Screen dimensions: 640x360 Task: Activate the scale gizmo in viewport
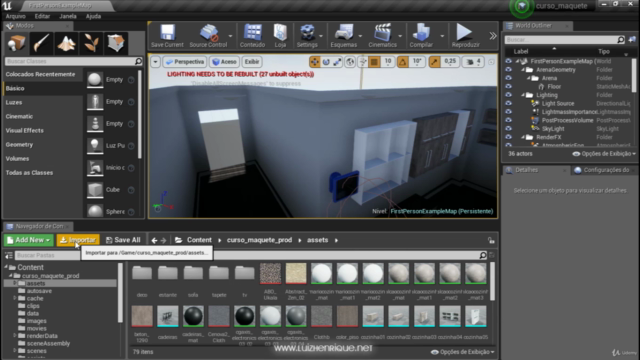337,62
